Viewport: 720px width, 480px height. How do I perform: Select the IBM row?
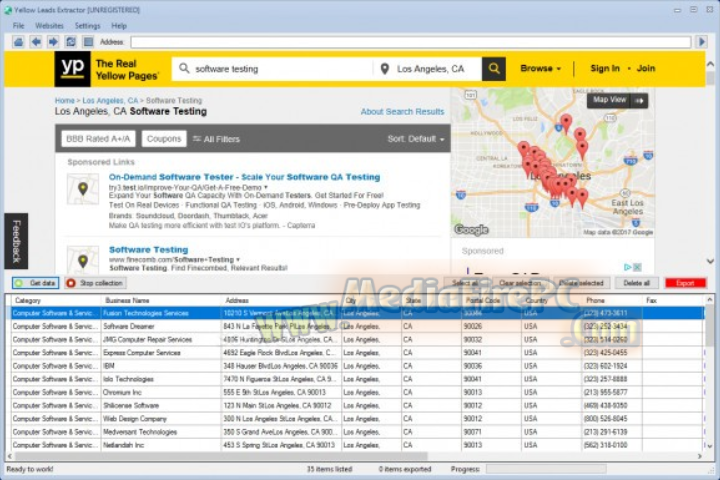pos(357,366)
